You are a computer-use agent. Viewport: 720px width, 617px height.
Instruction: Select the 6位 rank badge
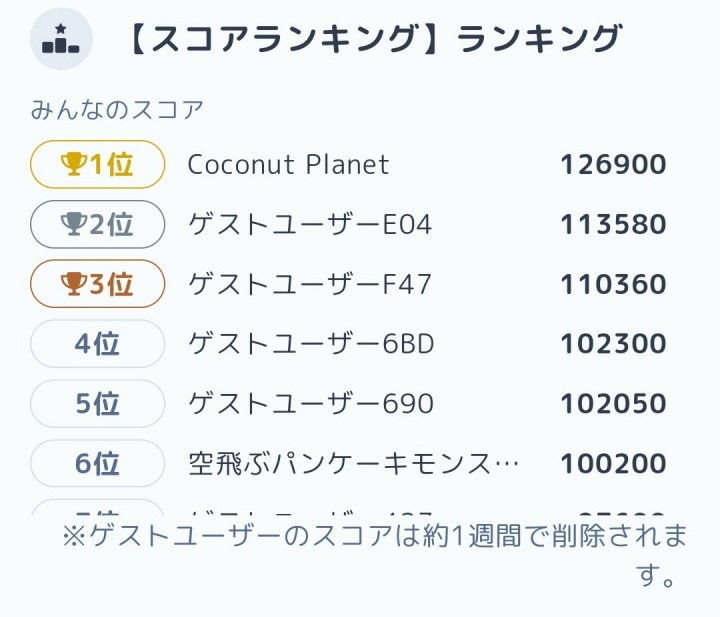97,463
